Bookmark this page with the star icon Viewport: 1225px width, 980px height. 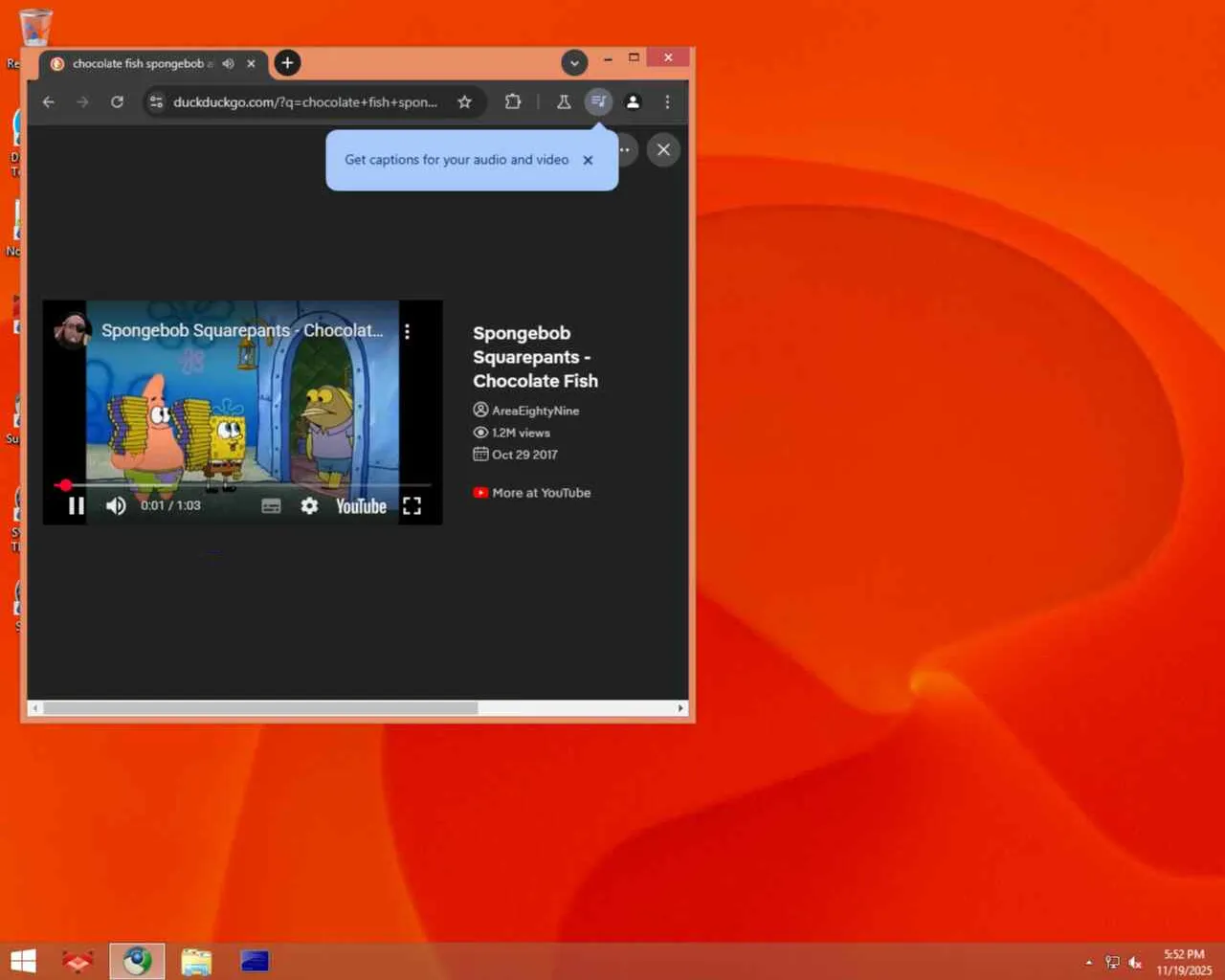(x=464, y=101)
